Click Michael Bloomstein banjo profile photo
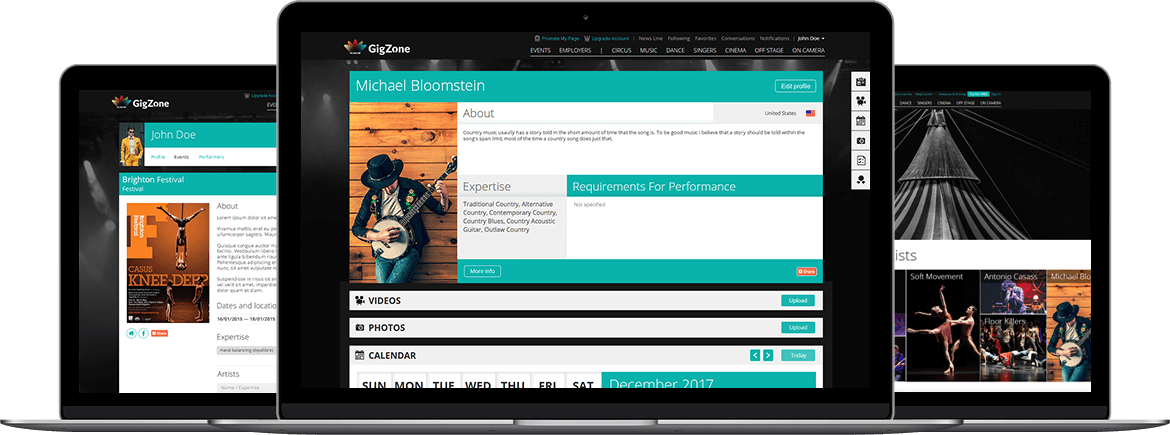 click(x=403, y=193)
